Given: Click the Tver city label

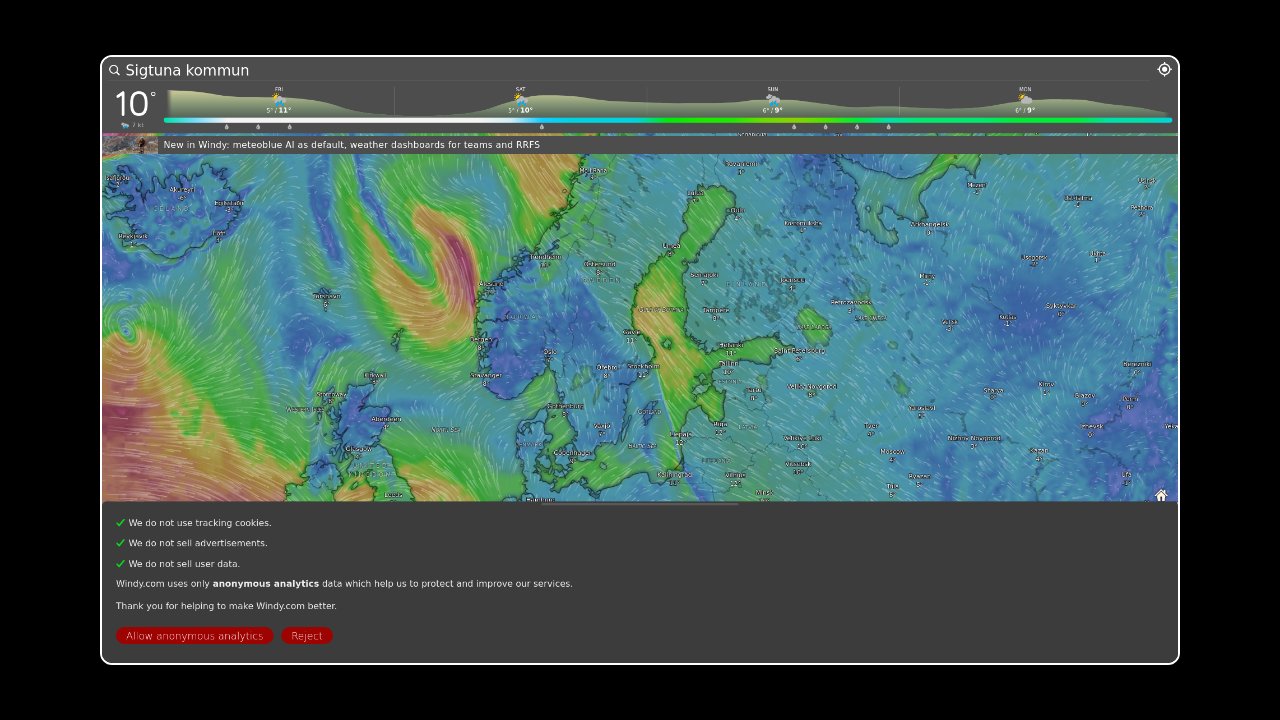Looking at the screenshot, I should tap(871, 426).
